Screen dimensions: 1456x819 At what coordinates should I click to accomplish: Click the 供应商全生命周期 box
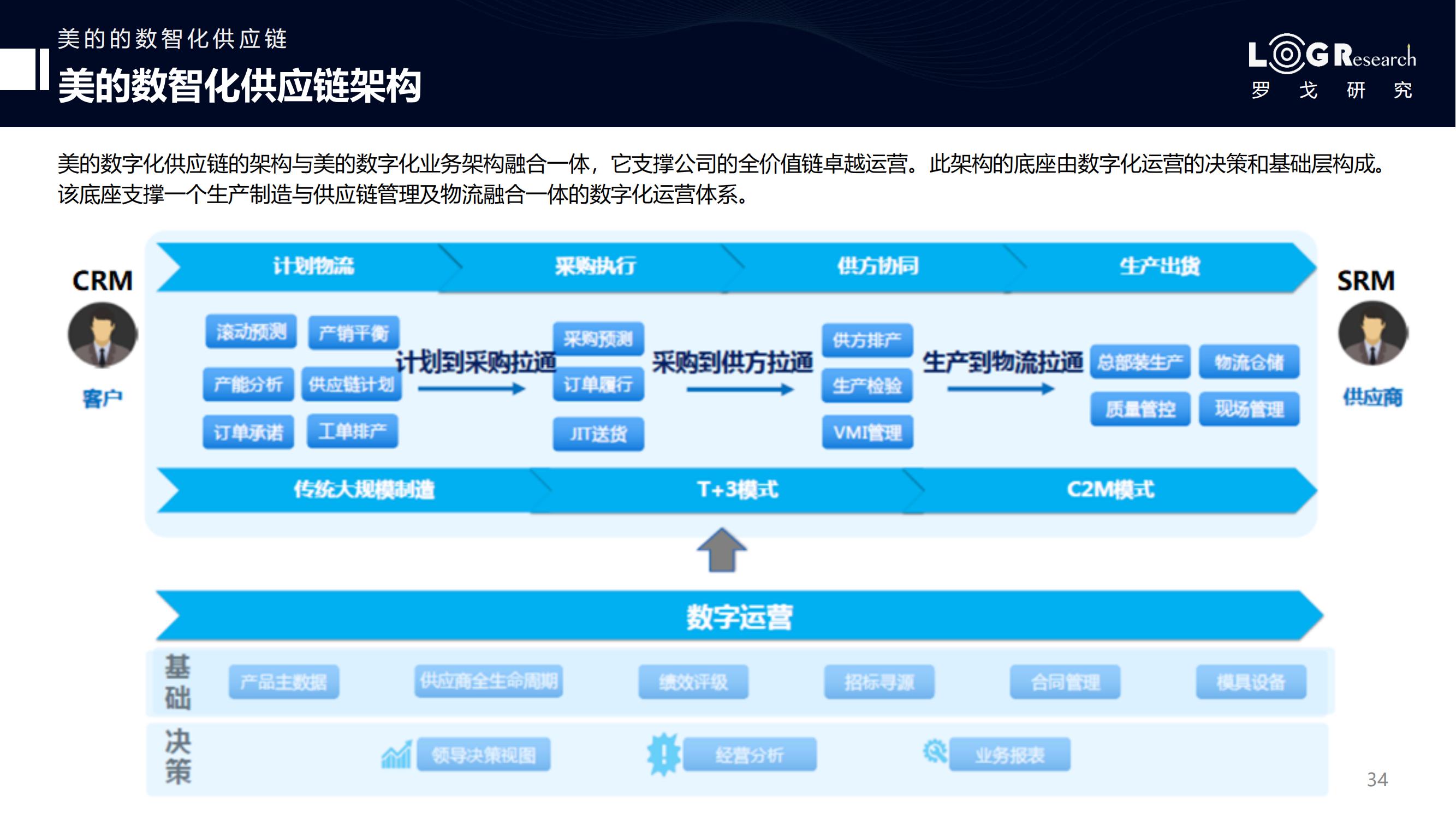pos(489,681)
